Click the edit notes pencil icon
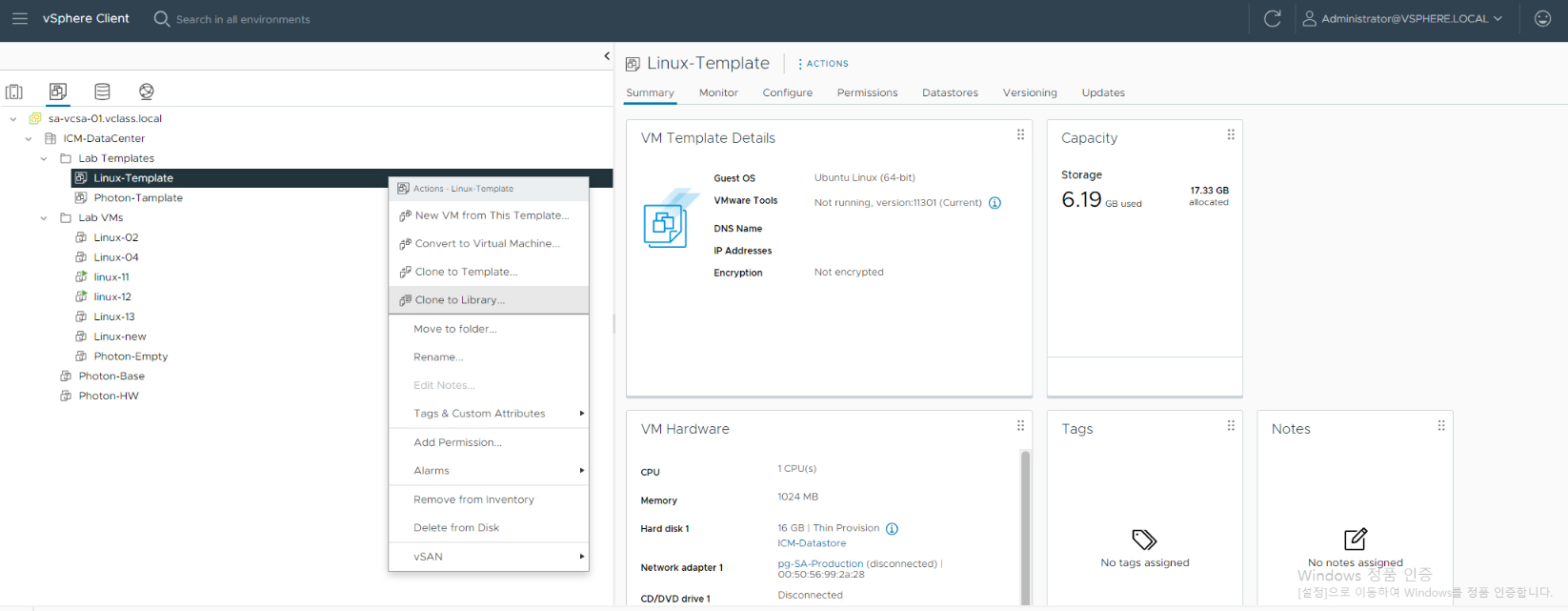The height and width of the screenshot is (611, 1568). point(1356,540)
